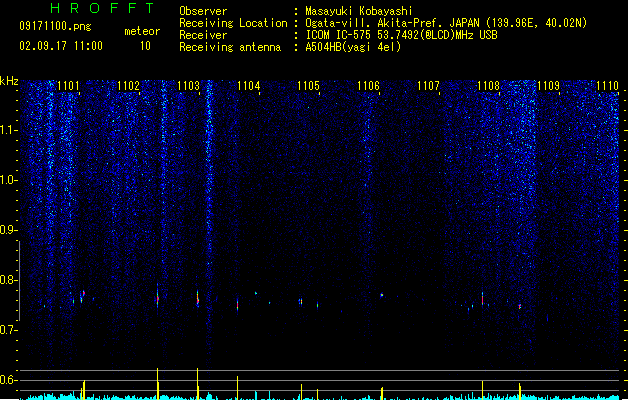The width and height of the screenshot is (629, 400).
Task: Select the A504HB(yagi 4el) antenna text
Action: pos(353,47)
